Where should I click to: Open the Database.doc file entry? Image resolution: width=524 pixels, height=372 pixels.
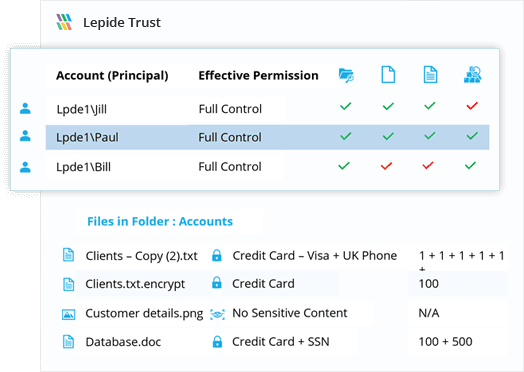click(x=123, y=342)
